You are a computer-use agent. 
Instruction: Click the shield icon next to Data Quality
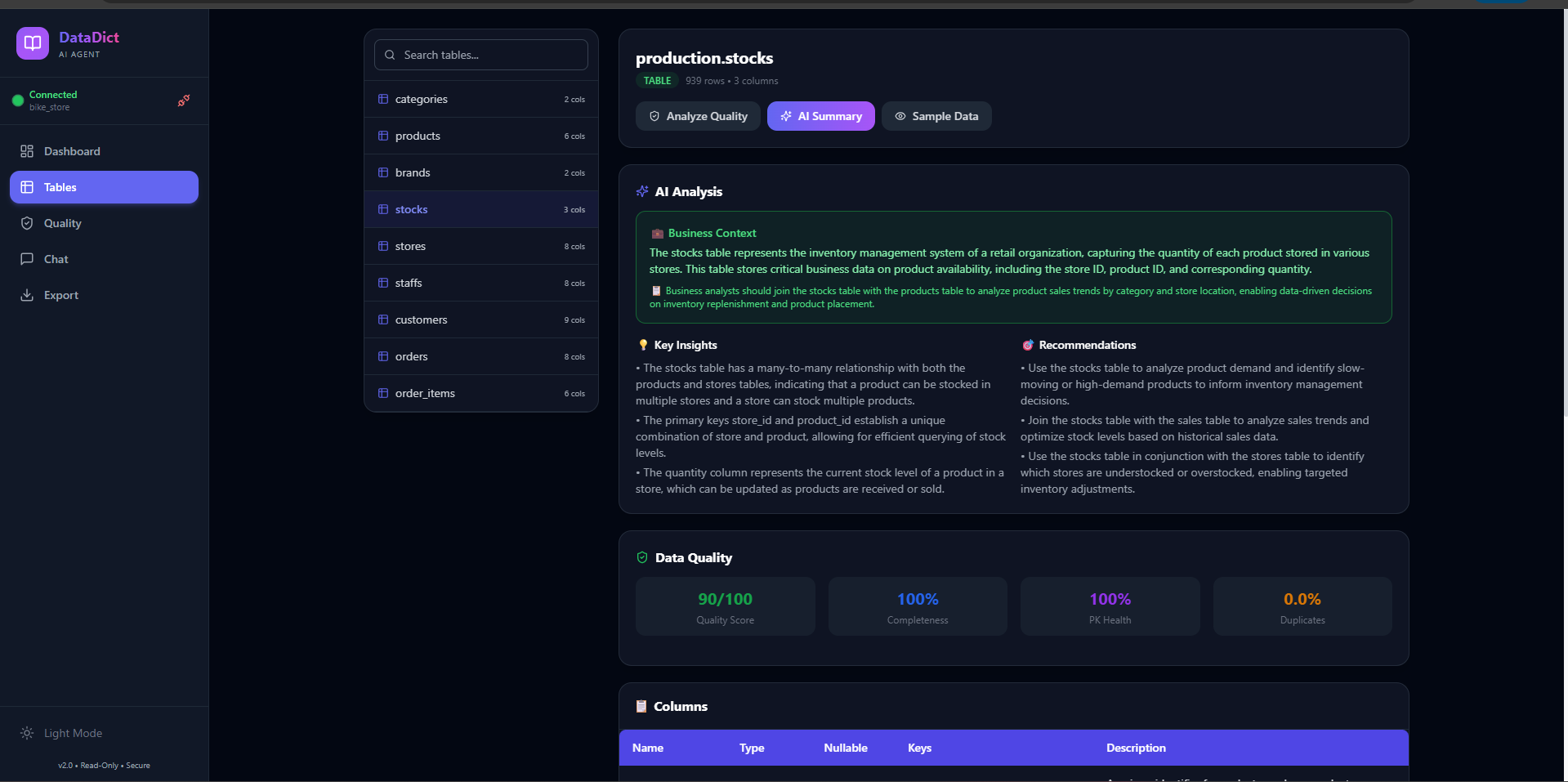click(x=642, y=557)
